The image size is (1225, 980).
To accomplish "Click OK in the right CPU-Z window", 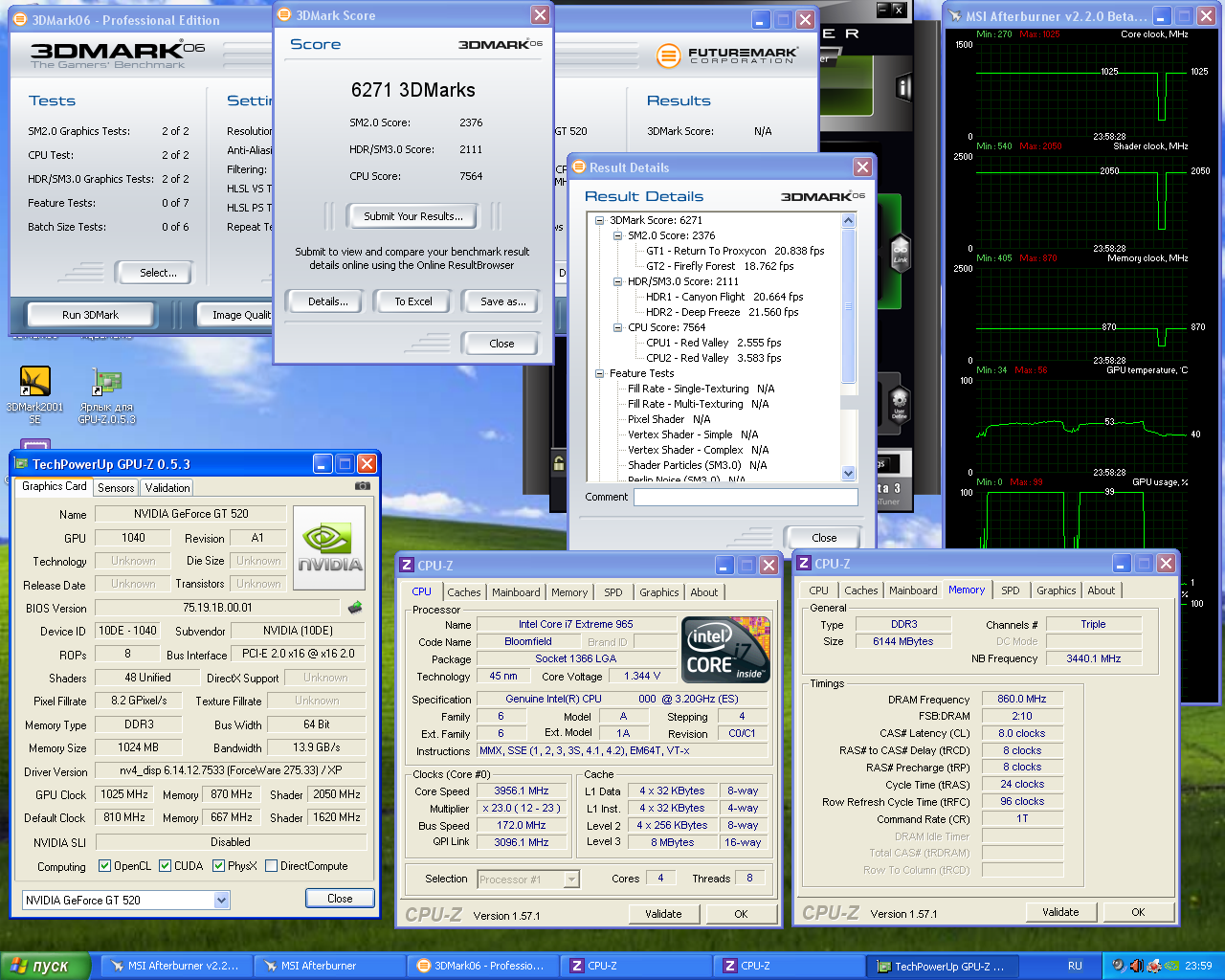I will point(1138,912).
